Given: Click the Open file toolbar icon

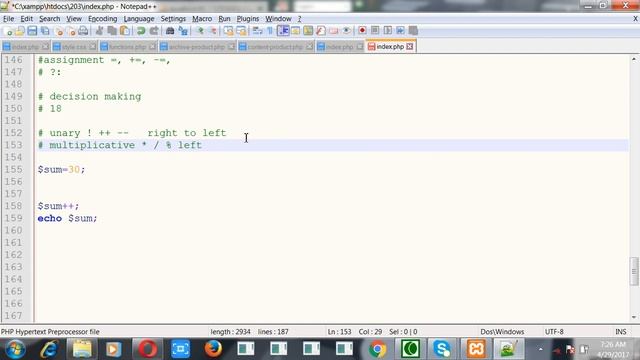Looking at the screenshot, I should pyautogui.click(x=20, y=31).
